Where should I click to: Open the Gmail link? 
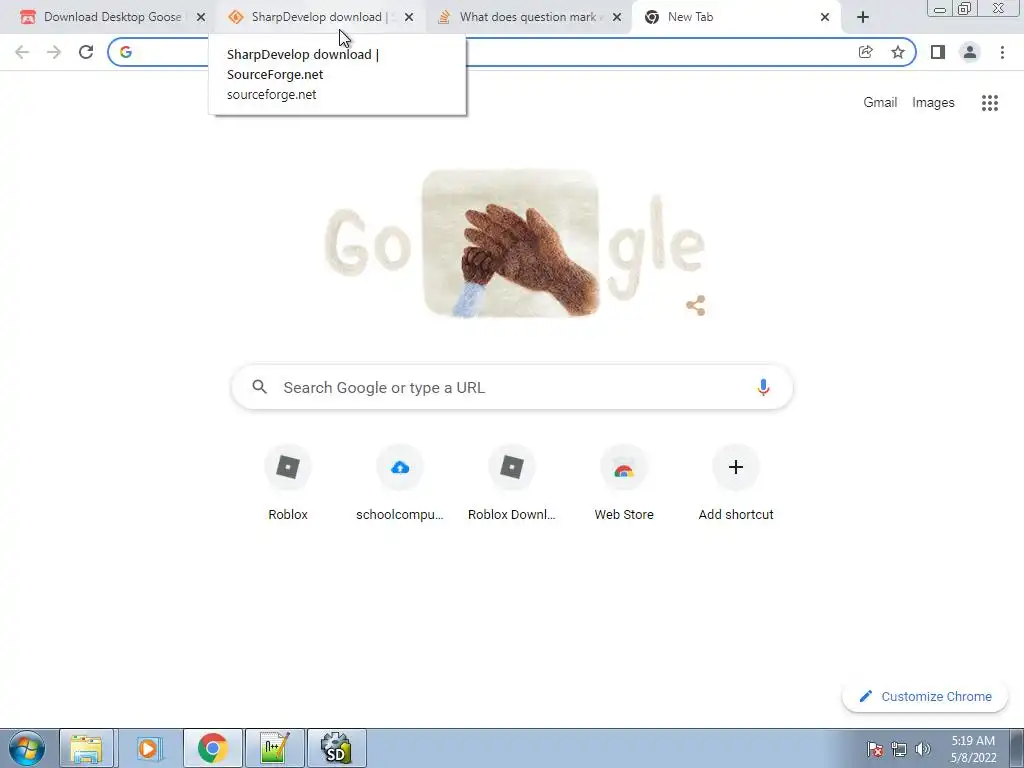click(880, 103)
